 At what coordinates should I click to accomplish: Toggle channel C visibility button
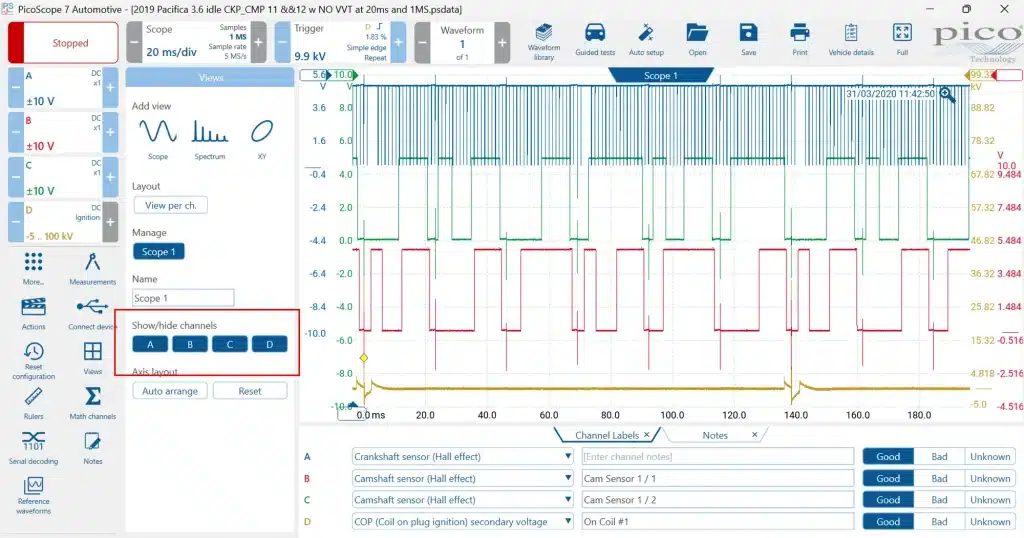click(230, 344)
